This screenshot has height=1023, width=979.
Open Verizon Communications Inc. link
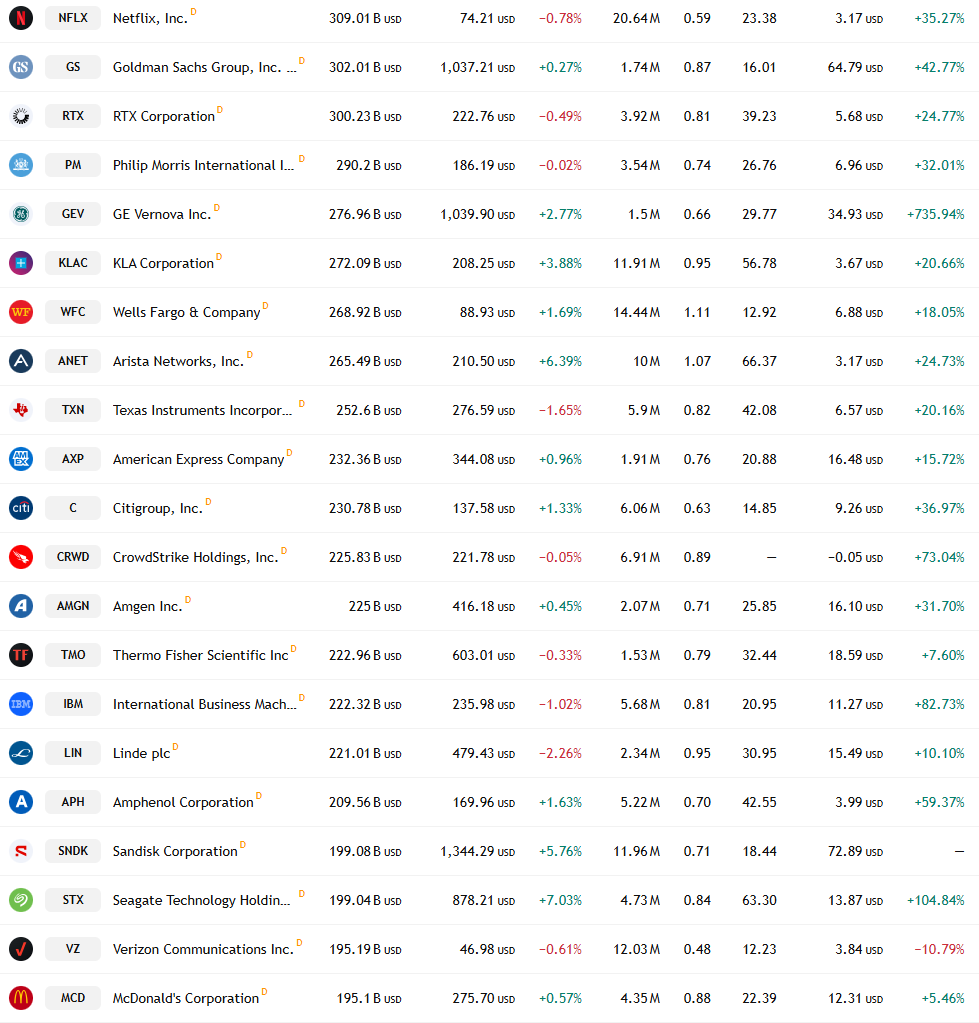(x=203, y=949)
